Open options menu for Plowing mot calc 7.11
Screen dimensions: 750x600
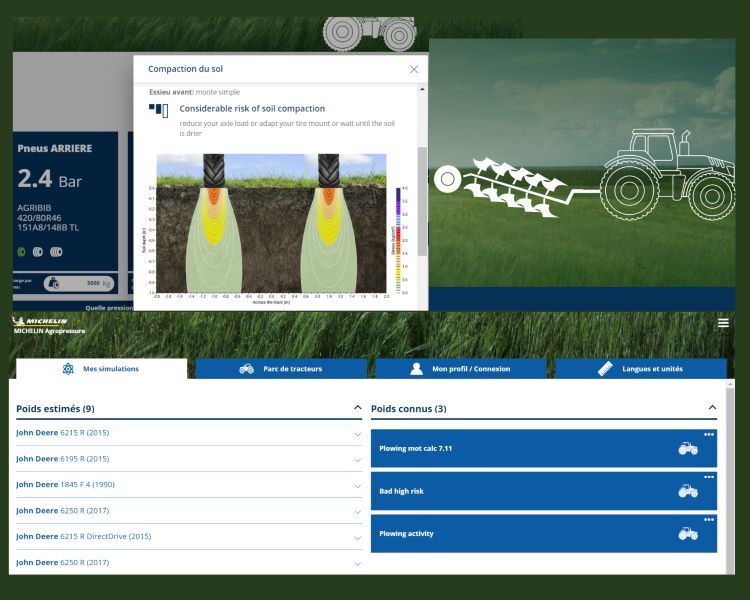(709, 434)
